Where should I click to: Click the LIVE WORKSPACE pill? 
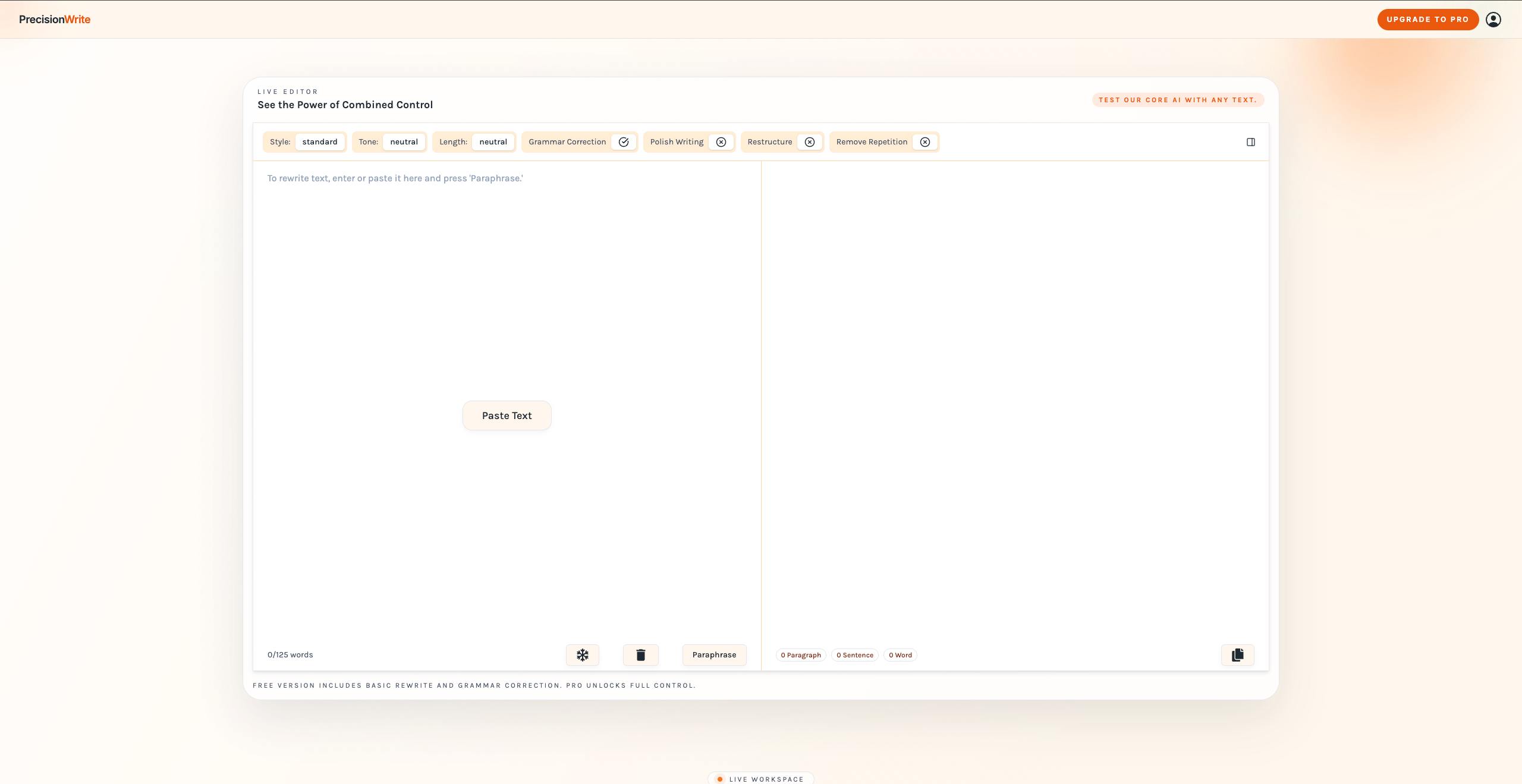760,779
